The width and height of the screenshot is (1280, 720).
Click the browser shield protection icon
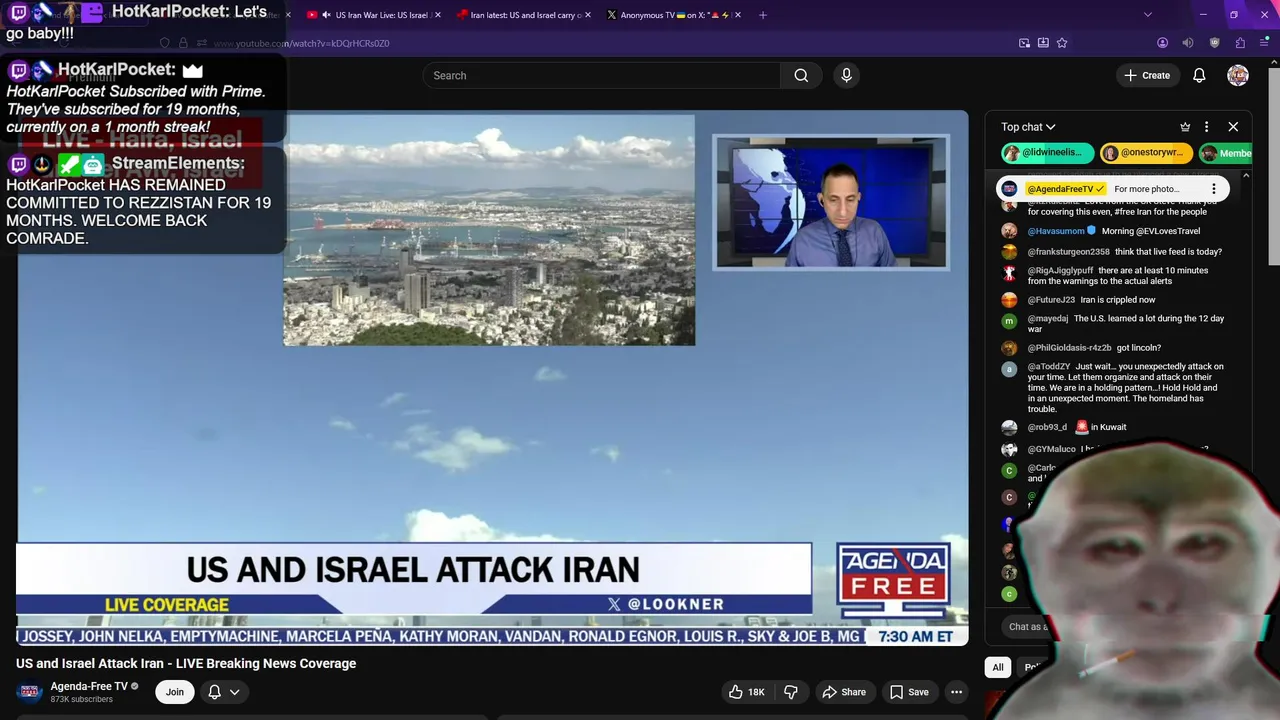click(1214, 43)
